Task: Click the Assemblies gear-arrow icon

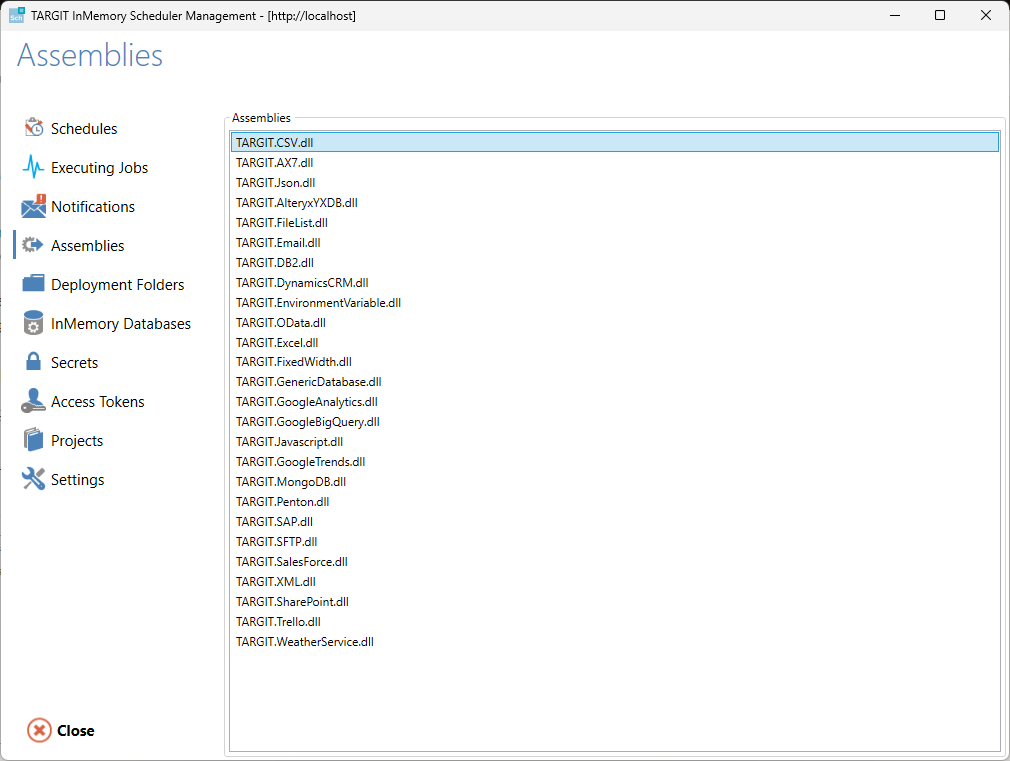Action: coord(33,245)
